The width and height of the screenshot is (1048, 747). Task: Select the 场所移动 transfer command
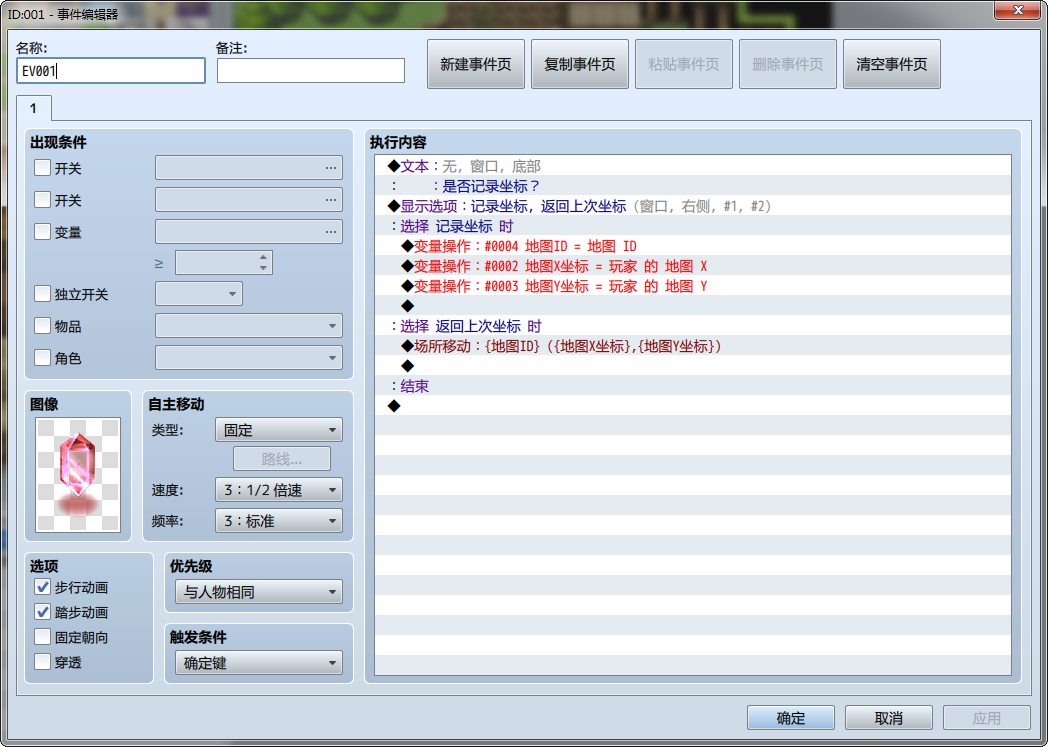coord(692,346)
